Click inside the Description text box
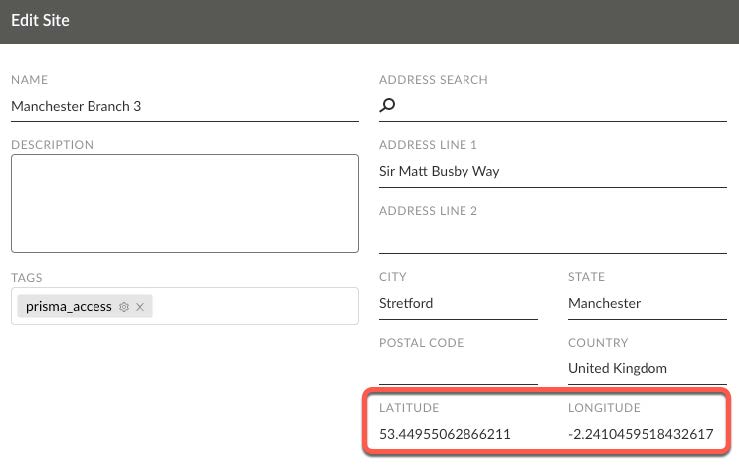The height and width of the screenshot is (475, 739). click(184, 203)
